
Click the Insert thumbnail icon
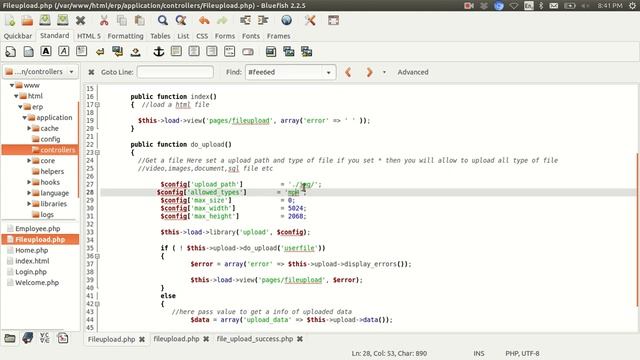pos(289,51)
